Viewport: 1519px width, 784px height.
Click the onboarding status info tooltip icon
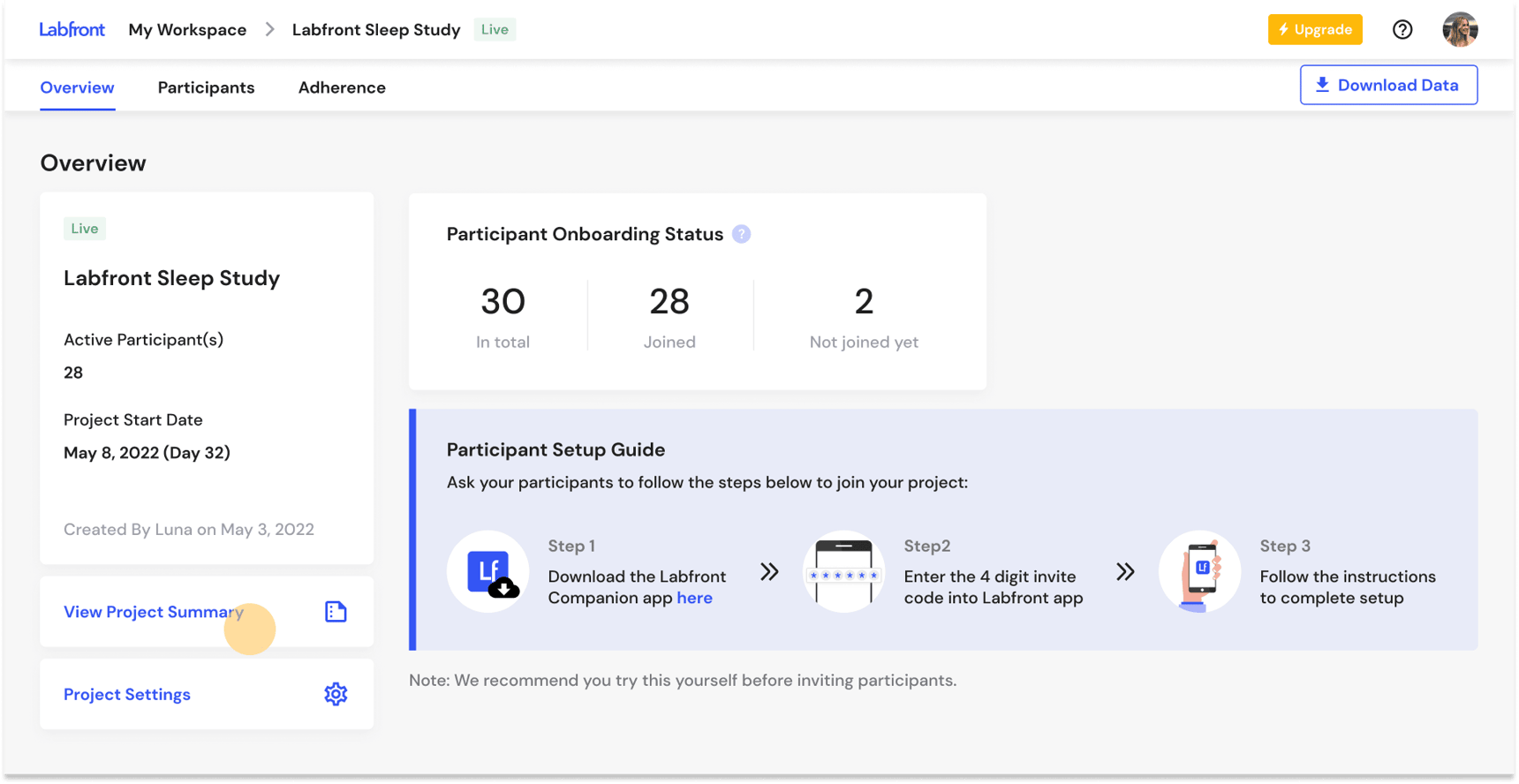click(x=742, y=234)
